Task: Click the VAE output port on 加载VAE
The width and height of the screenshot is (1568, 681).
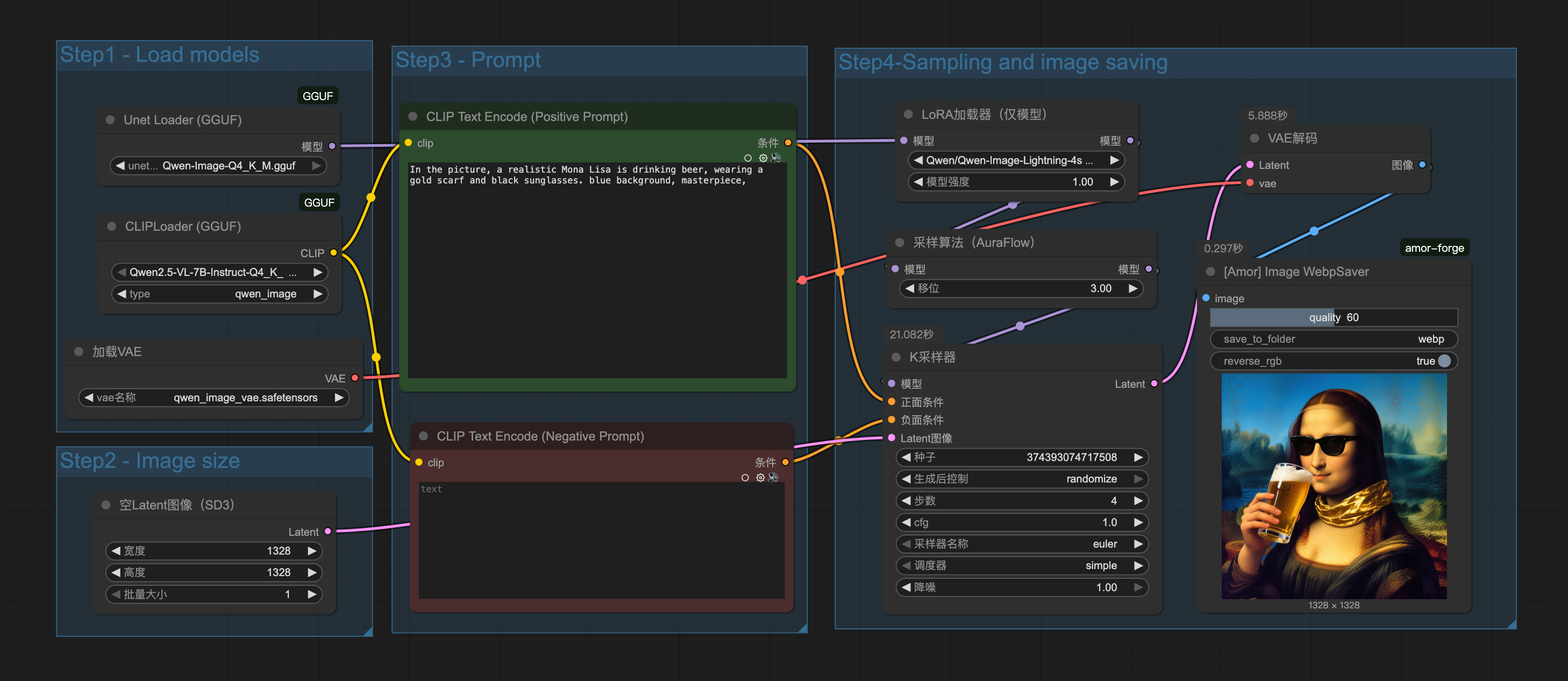Action: click(355, 378)
